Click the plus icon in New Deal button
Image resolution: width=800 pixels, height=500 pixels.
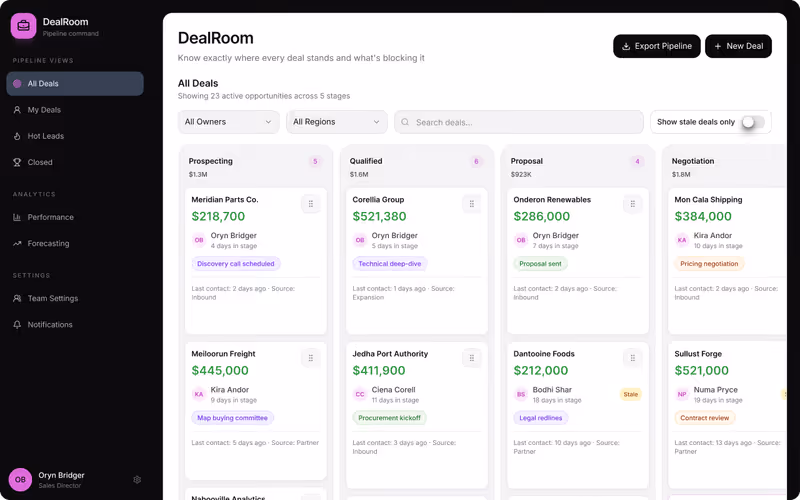click(x=718, y=46)
